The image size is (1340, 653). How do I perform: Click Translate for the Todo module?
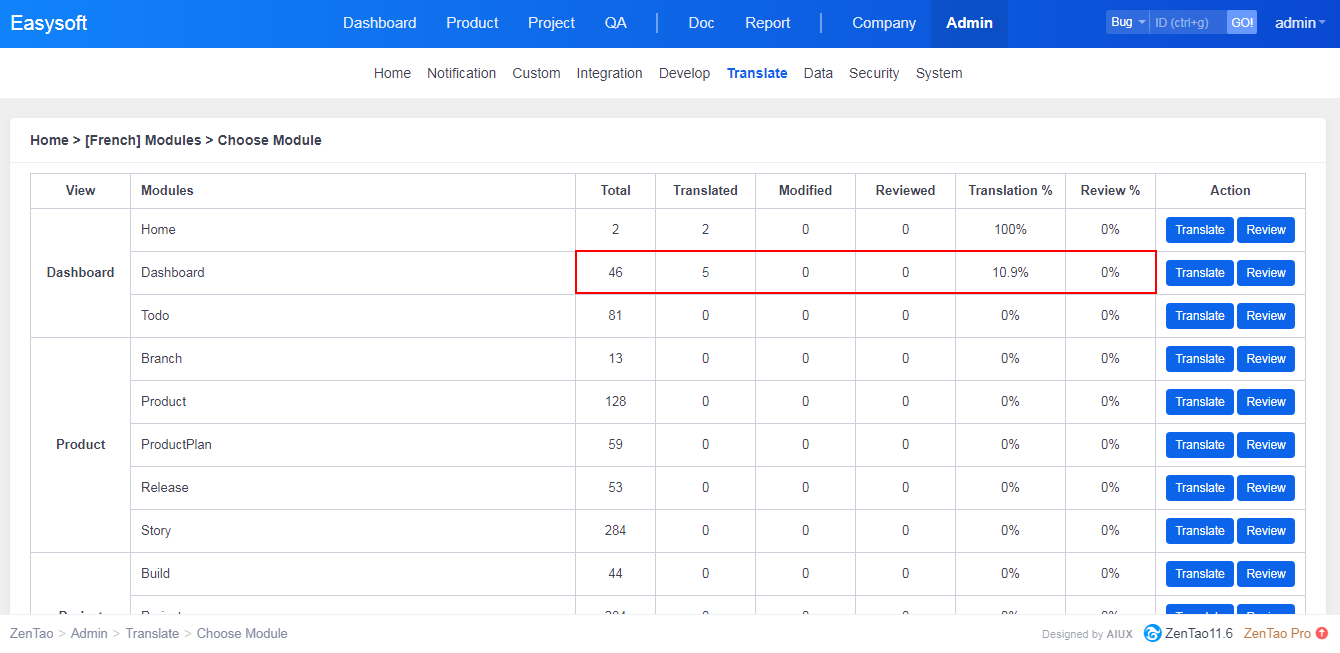click(x=1199, y=316)
